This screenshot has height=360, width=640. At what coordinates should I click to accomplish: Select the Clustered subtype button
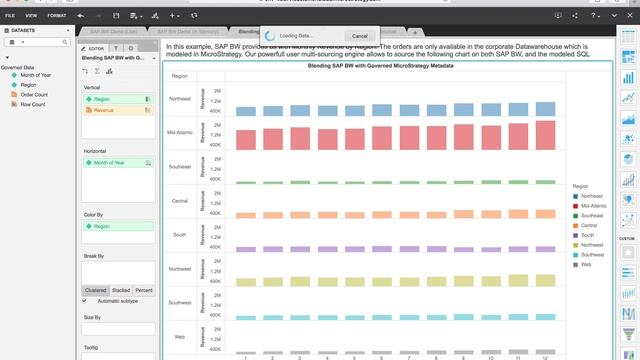[x=96, y=290]
